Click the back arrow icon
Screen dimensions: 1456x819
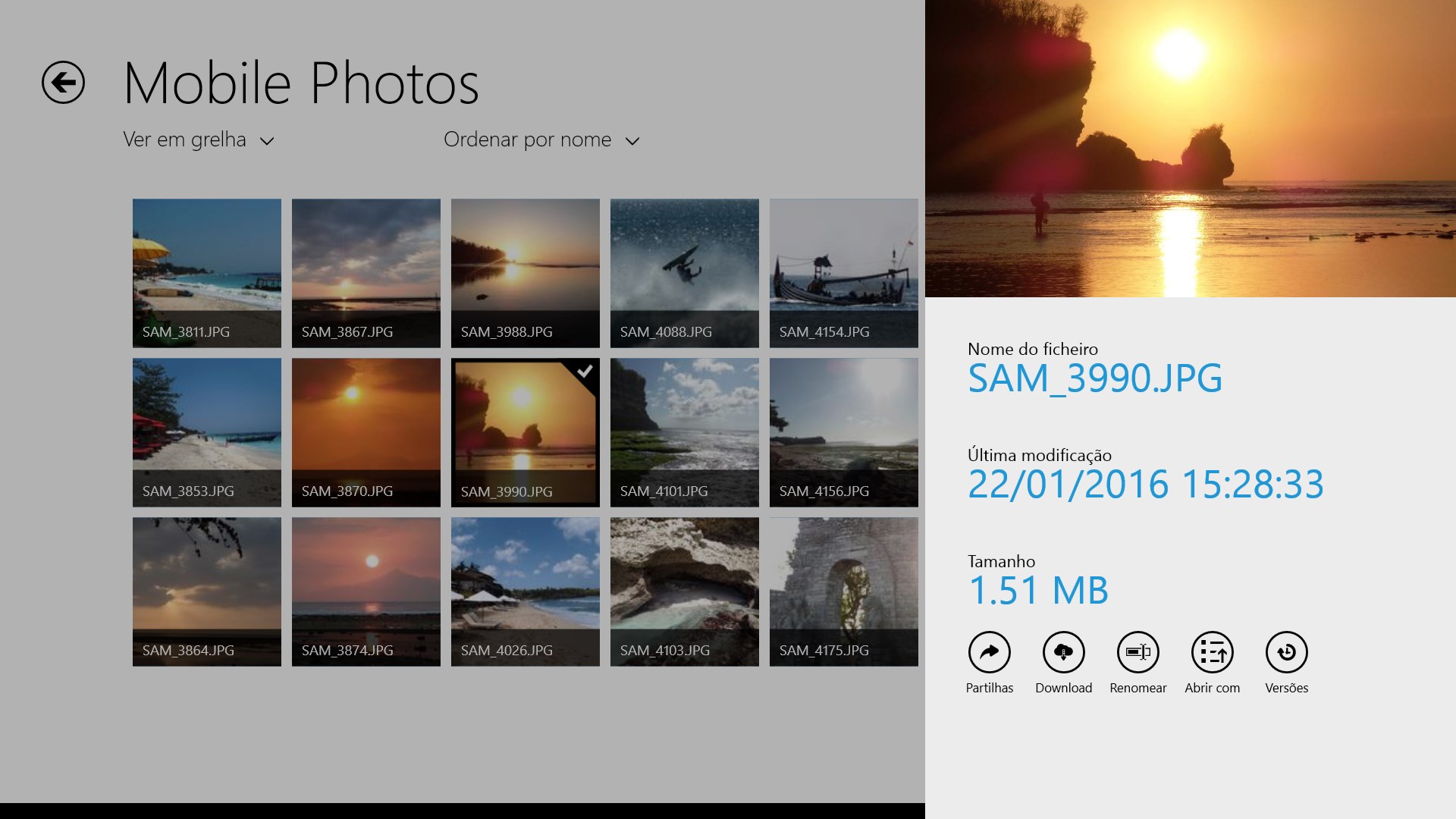[63, 82]
